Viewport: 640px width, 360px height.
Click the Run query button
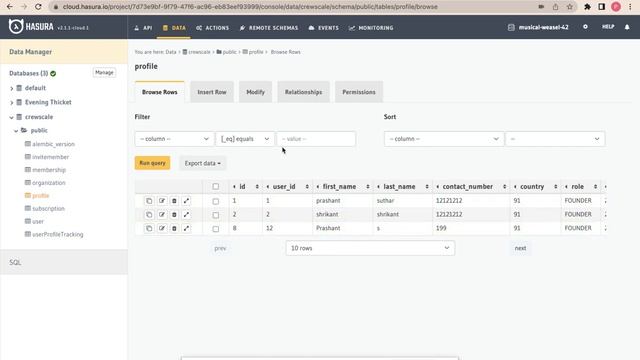[x=152, y=163]
